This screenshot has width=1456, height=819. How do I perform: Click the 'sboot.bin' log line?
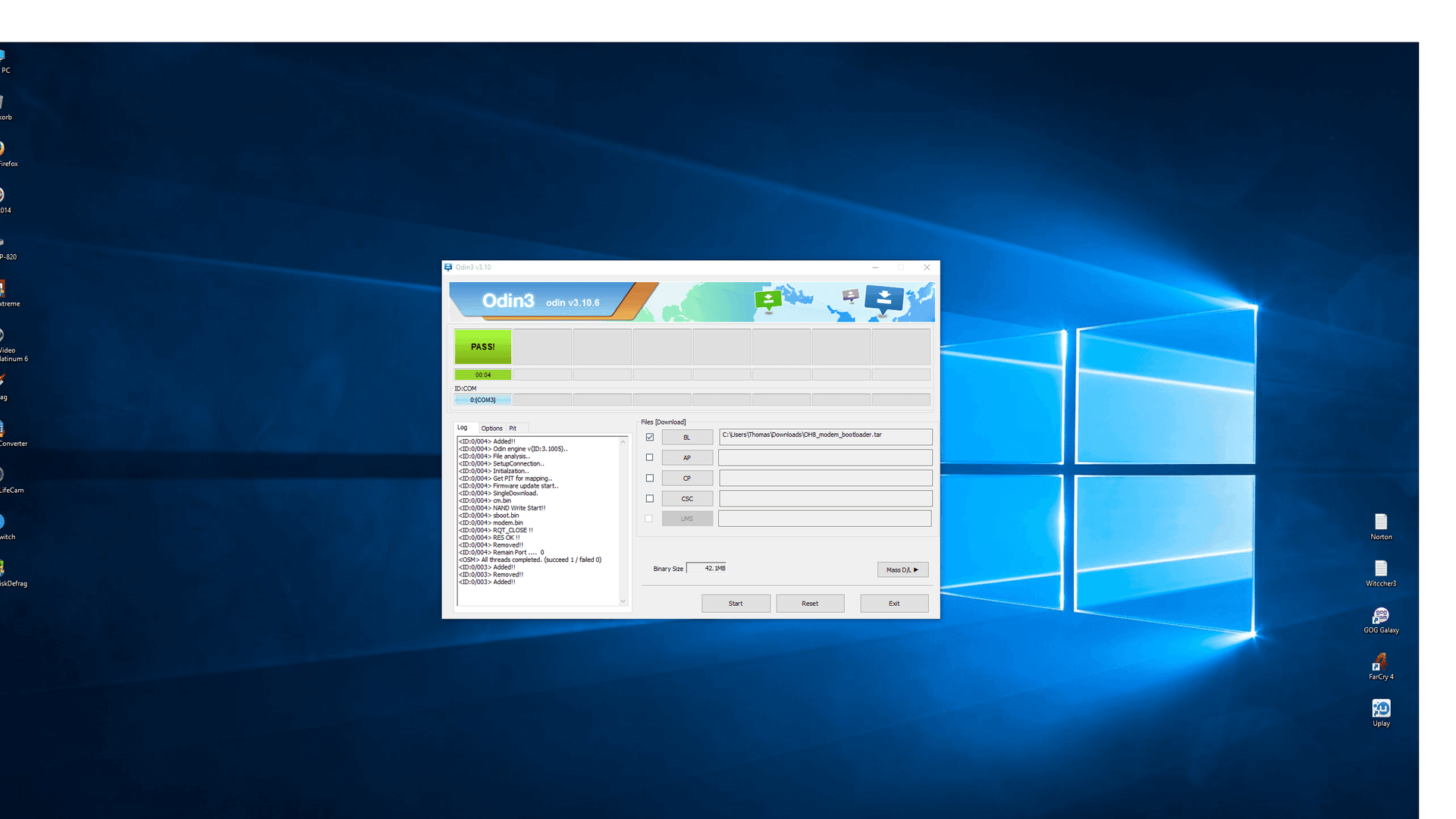[488, 516]
